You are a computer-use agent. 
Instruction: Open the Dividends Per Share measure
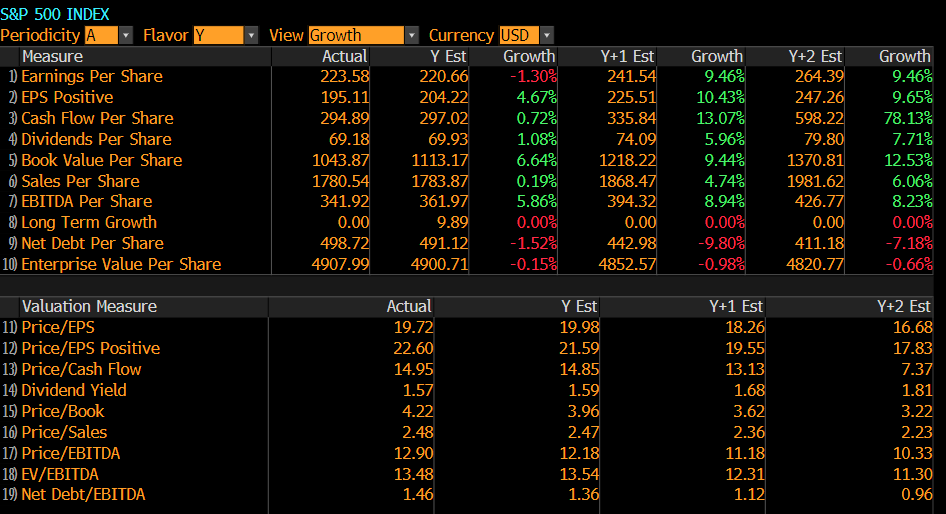97,139
